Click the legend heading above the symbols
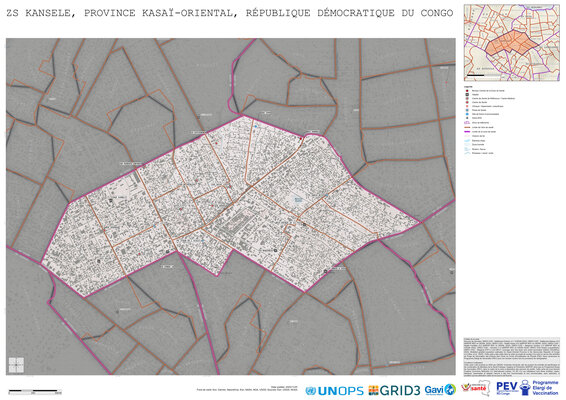Screen dimensions: 566x400 [x=469, y=87]
